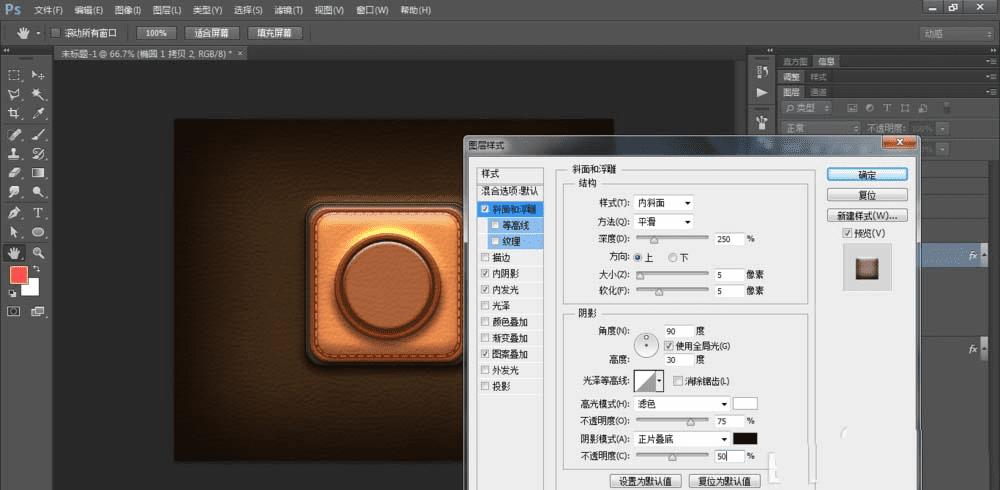Select the Gradient tool
Screen dimensions: 1000x490
(x=38, y=172)
